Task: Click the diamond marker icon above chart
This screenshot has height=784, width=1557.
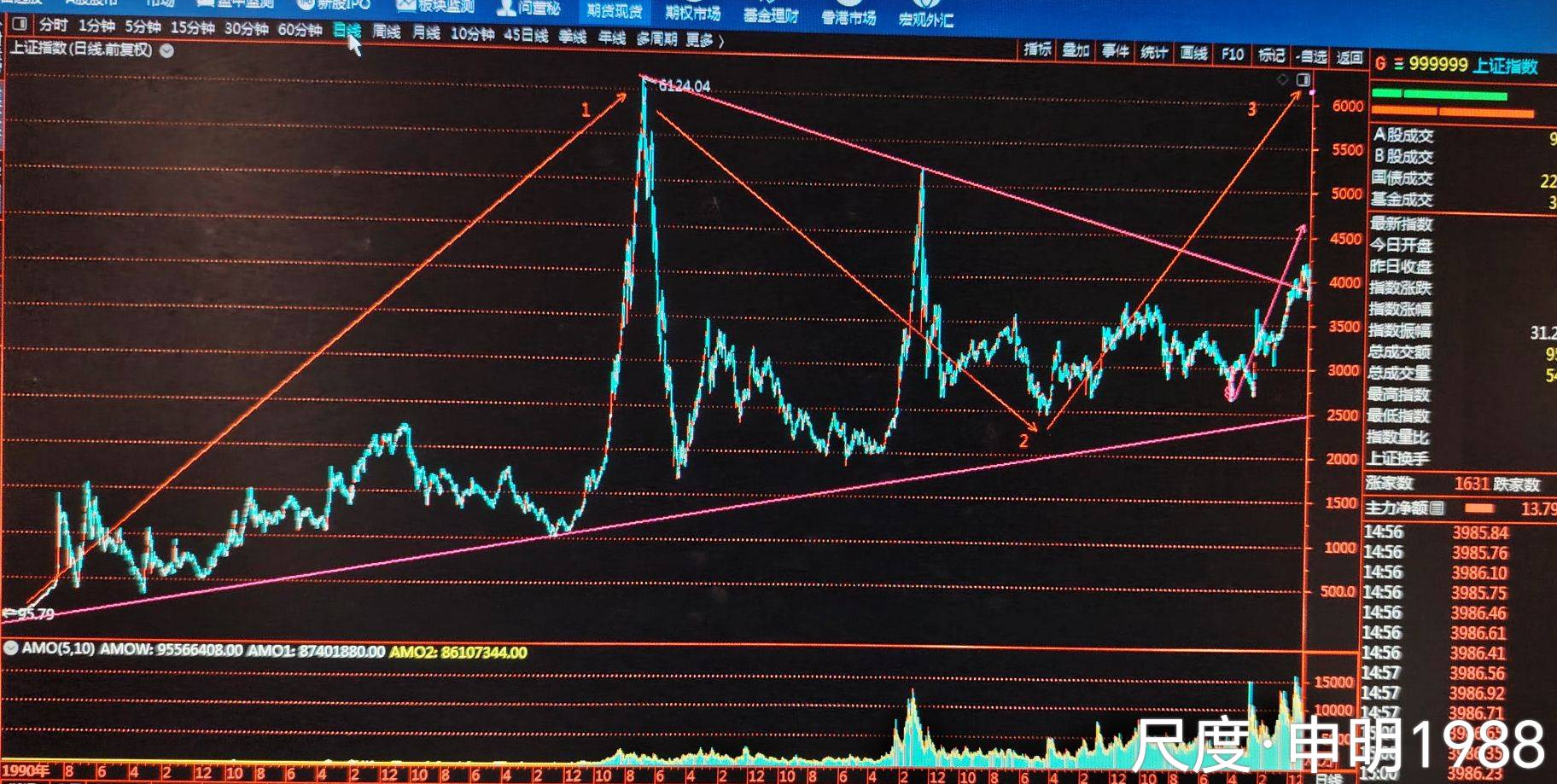Action: tap(1282, 79)
